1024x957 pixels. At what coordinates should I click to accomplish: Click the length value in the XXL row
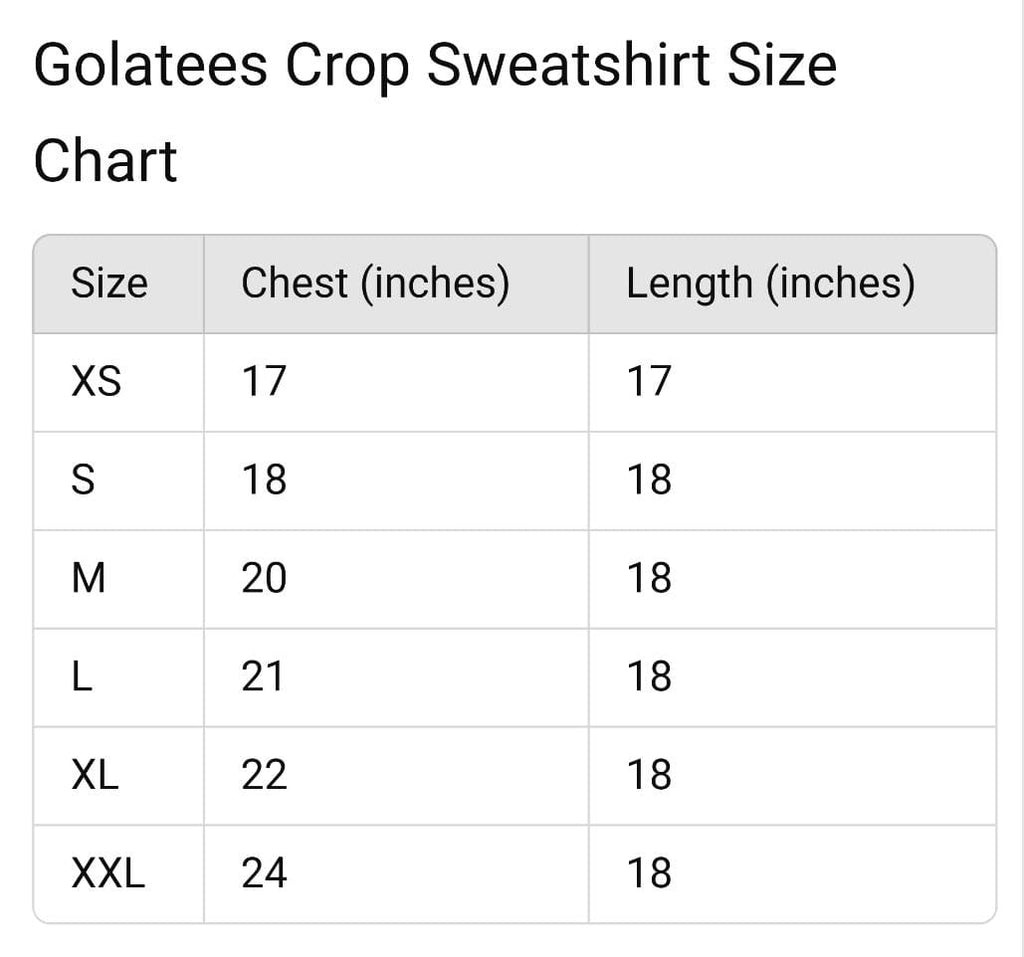[x=649, y=873]
